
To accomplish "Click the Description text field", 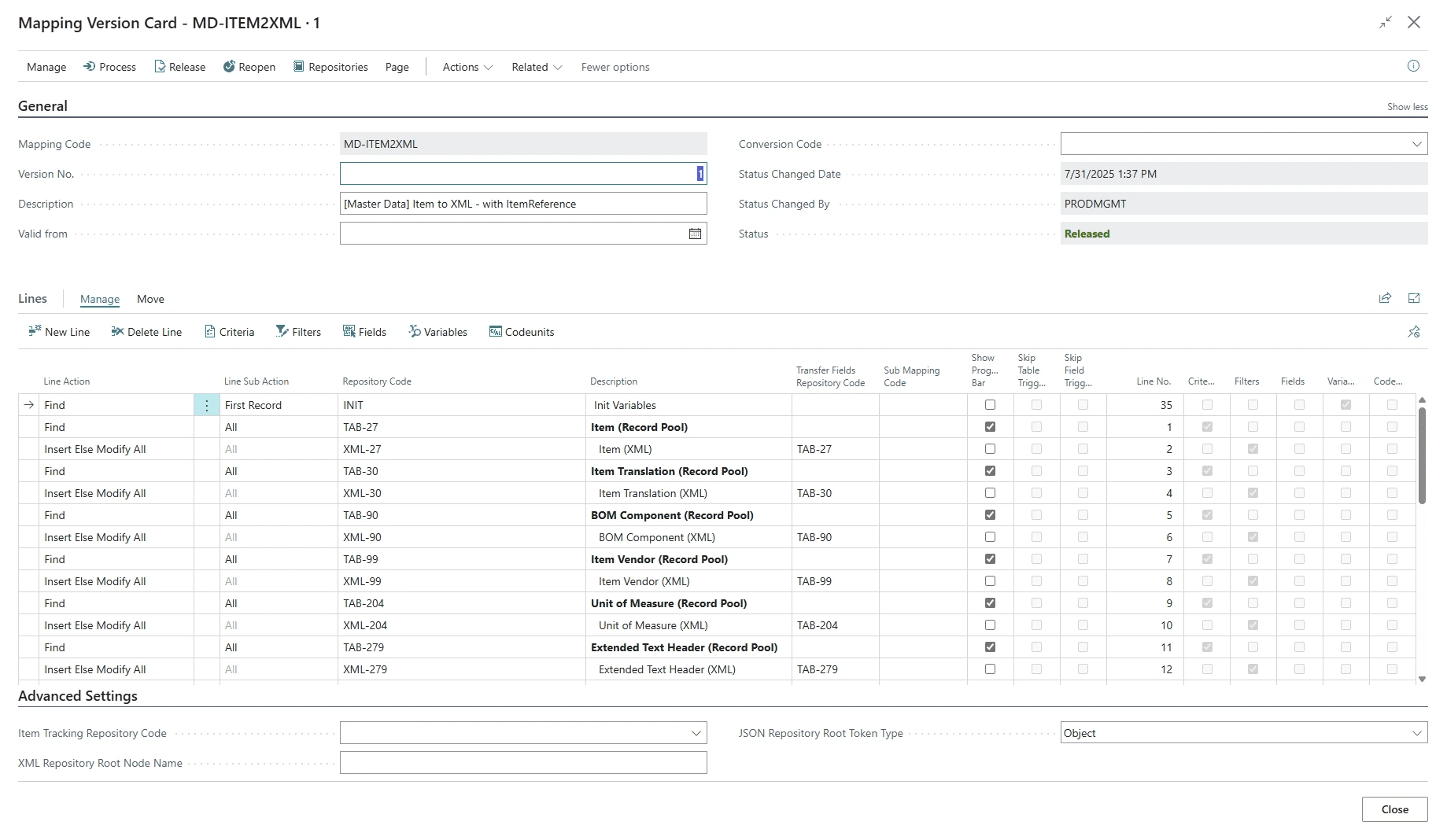I will 523,204.
